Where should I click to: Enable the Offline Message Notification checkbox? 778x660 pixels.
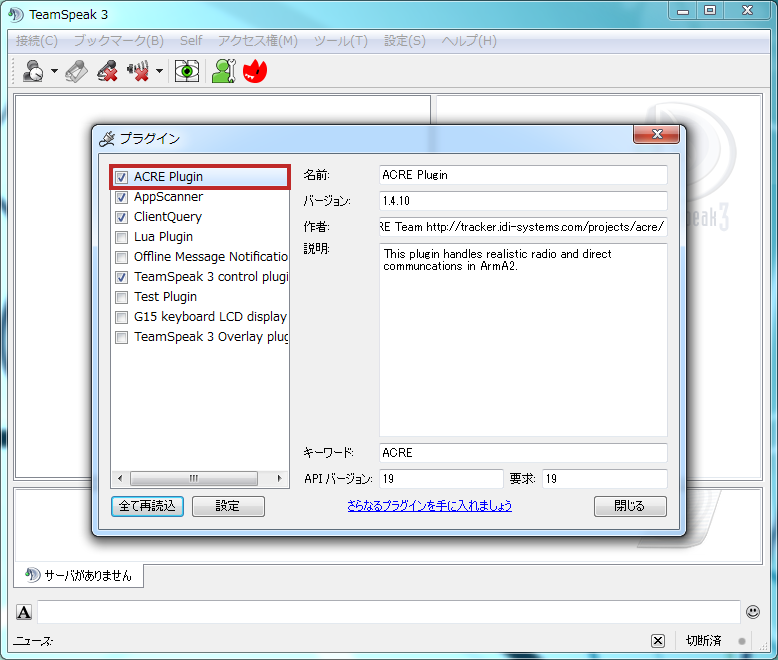122,257
